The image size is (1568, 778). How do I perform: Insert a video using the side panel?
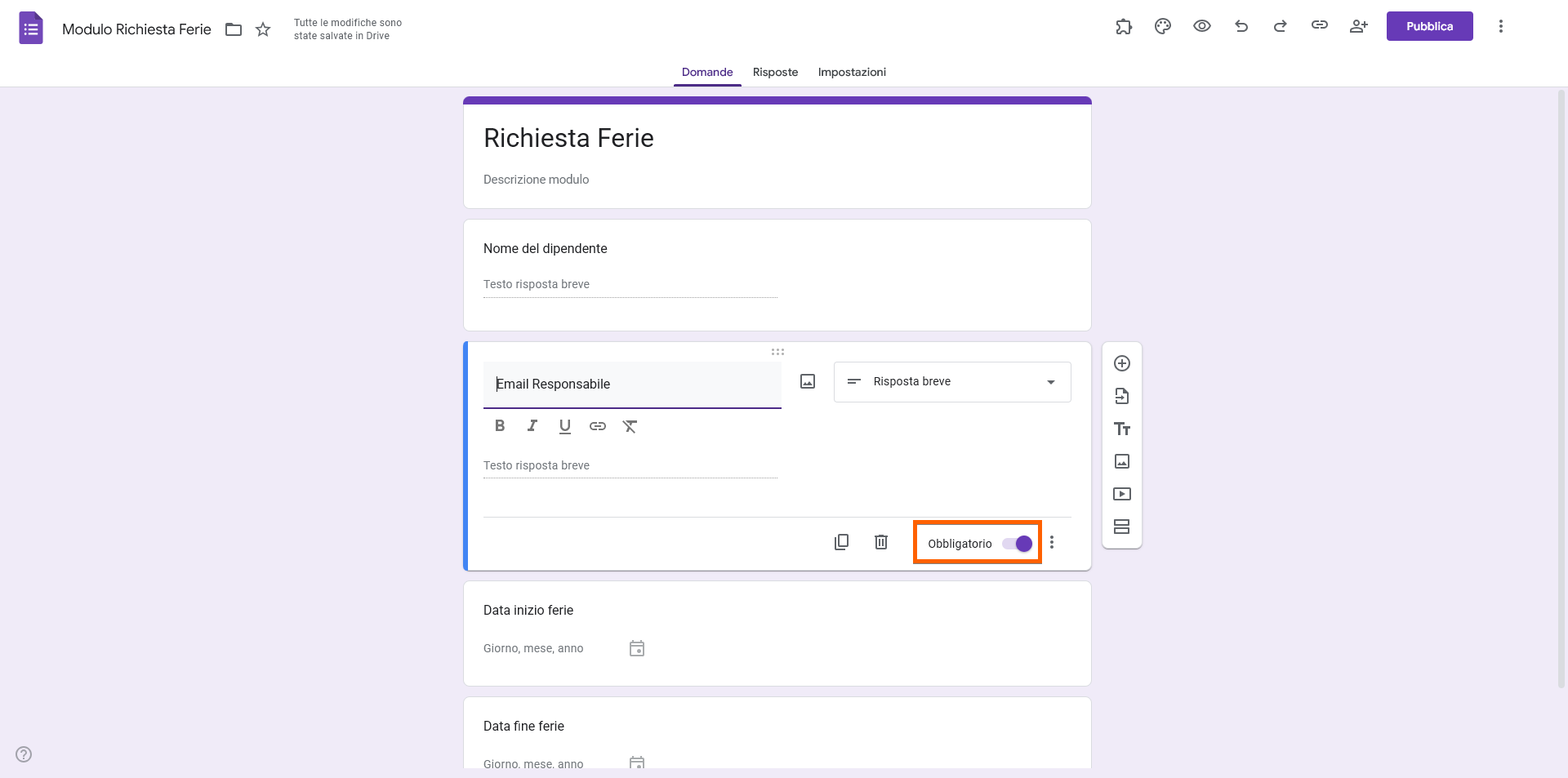tap(1122, 494)
